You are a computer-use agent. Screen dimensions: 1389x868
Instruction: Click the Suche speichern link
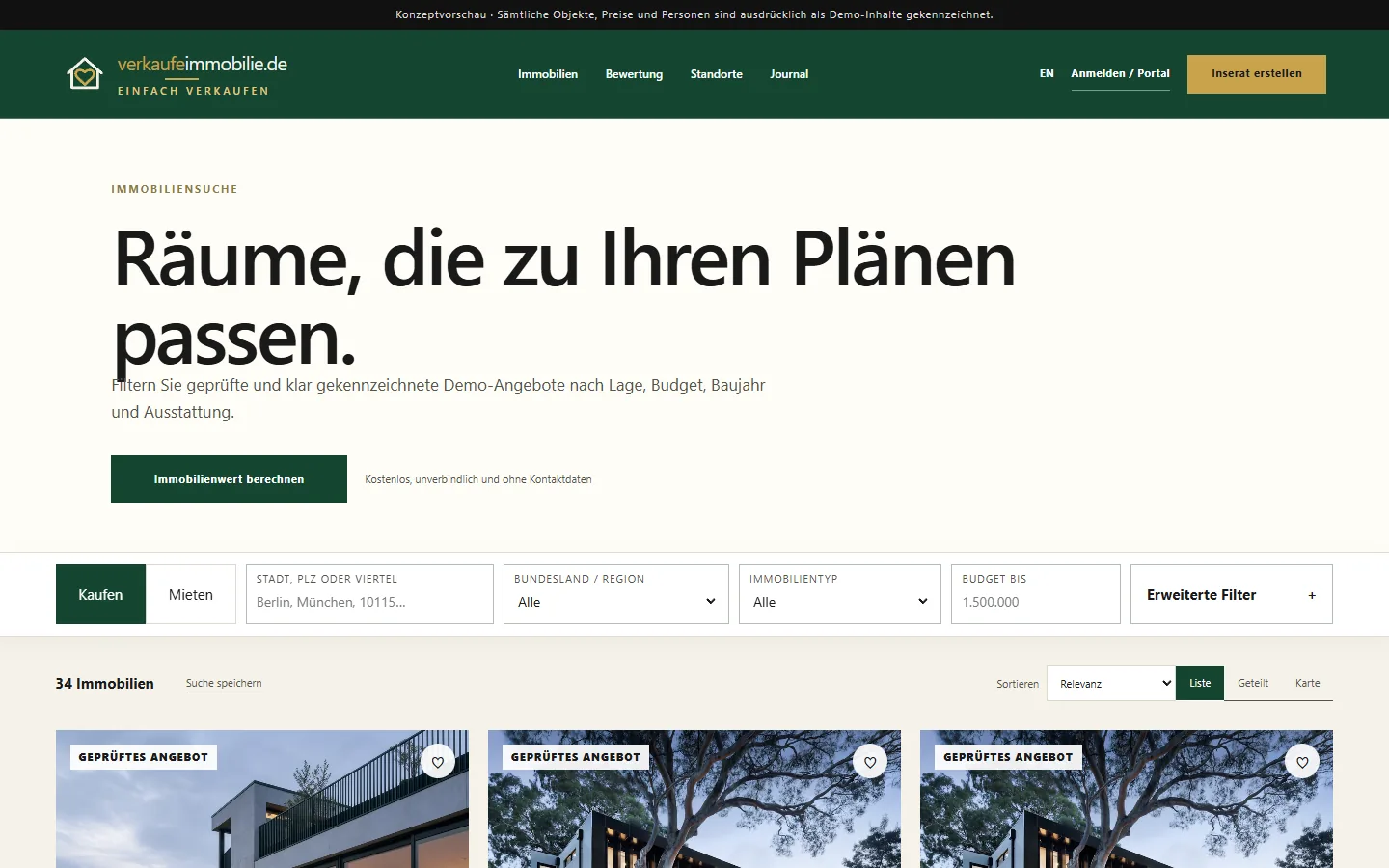coord(224,683)
